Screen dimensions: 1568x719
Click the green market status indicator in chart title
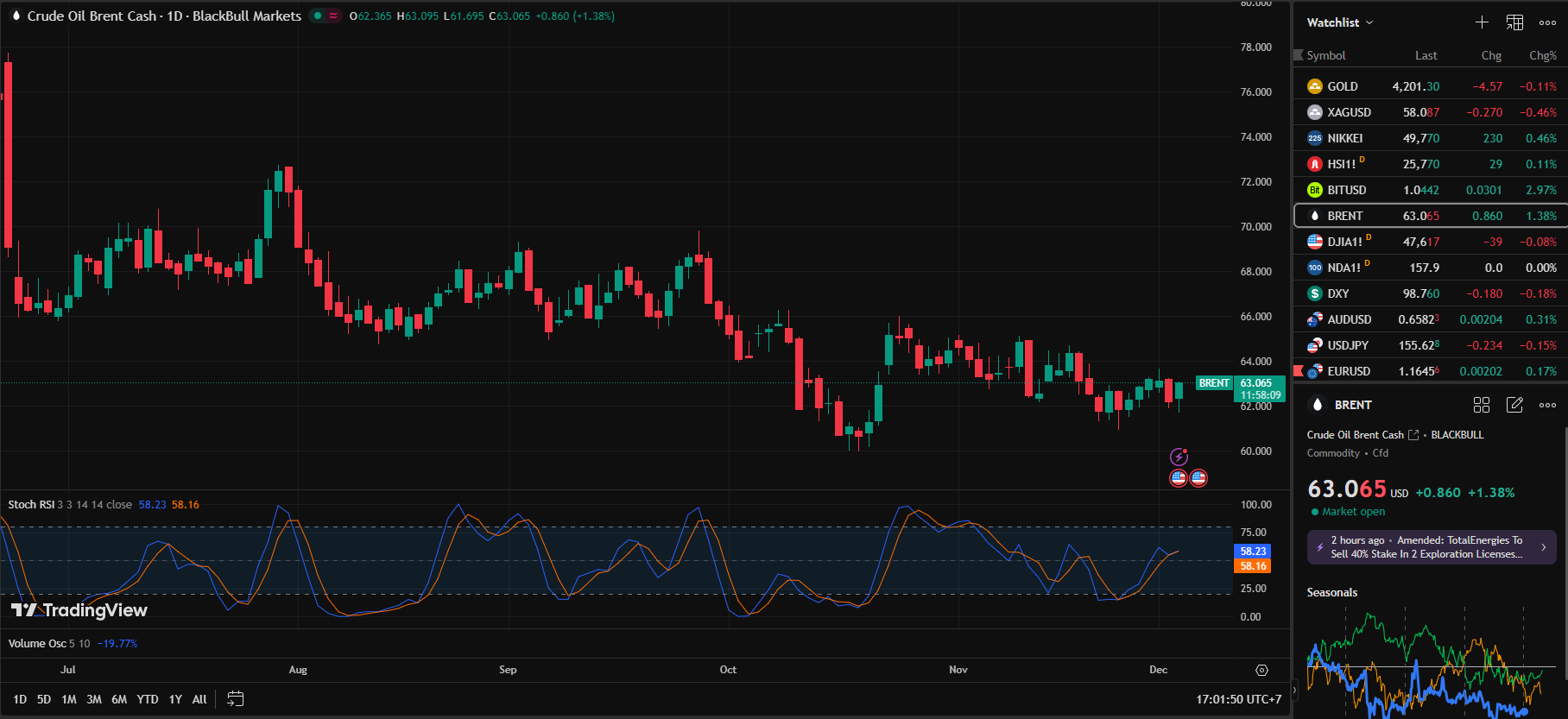pyautogui.click(x=317, y=16)
